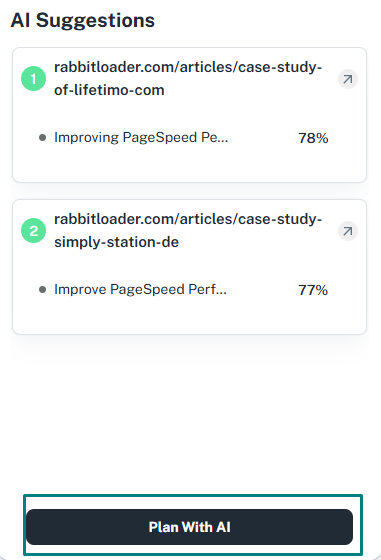Click 'simply-station-de' line of second URL
Viewport: 381px width, 560px height.
coord(116,242)
